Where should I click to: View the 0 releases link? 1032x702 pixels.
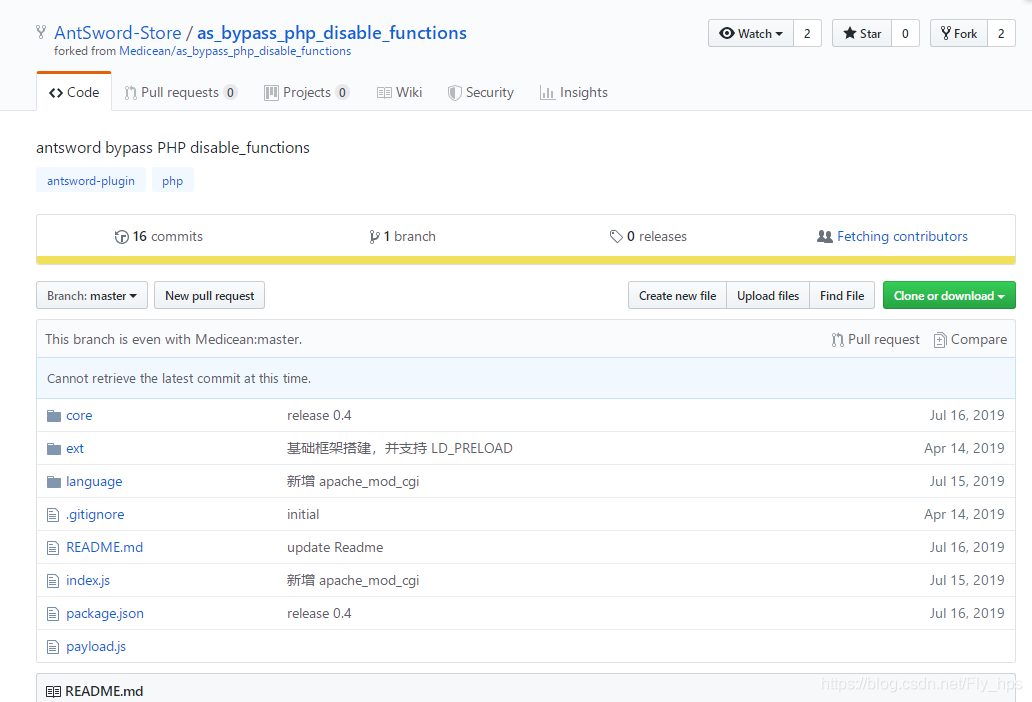tap(648, 237)
